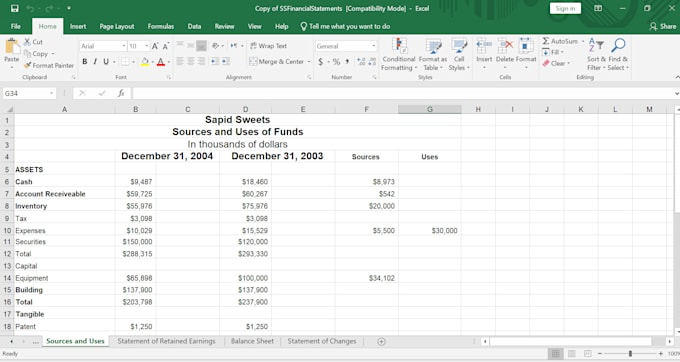This screenshot has height=362, width=680.
Task: Open the Fill dropdown
Action: click(553, 52)
